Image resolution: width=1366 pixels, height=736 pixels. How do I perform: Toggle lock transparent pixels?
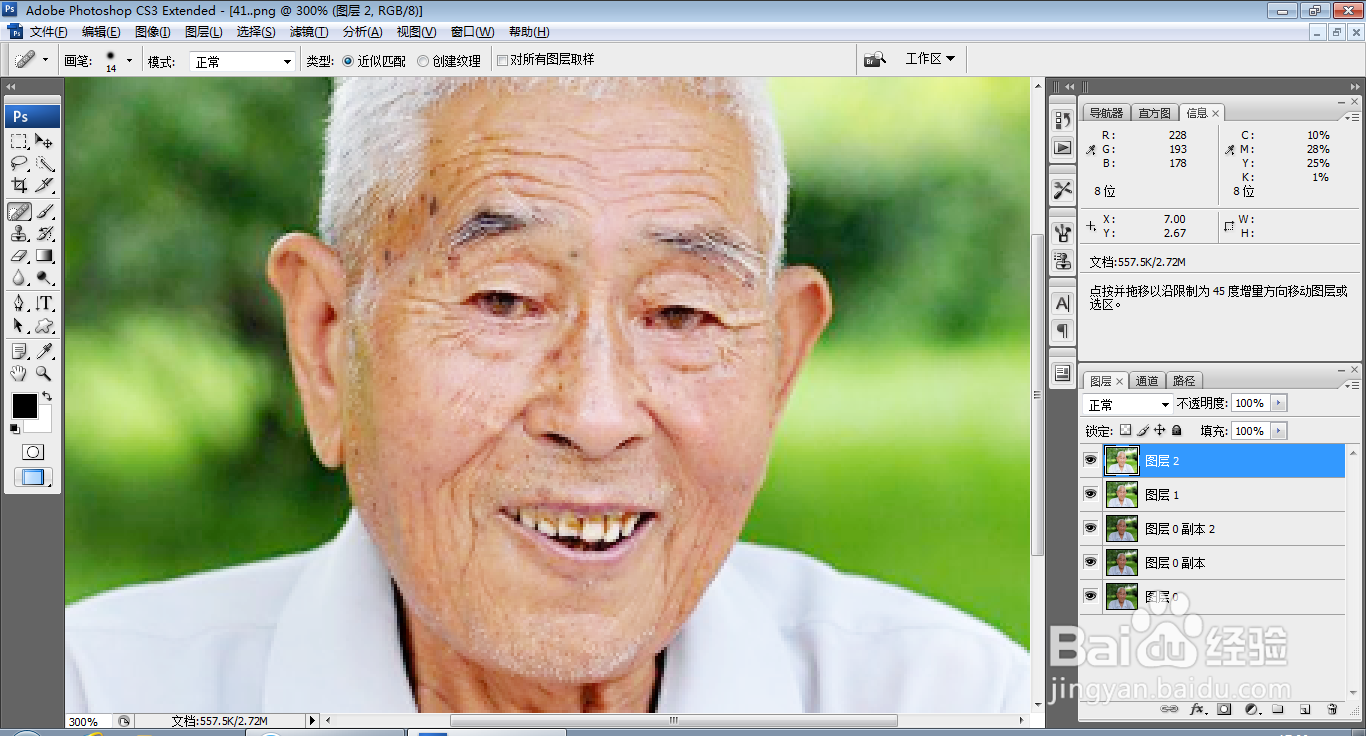[1125, 430]
